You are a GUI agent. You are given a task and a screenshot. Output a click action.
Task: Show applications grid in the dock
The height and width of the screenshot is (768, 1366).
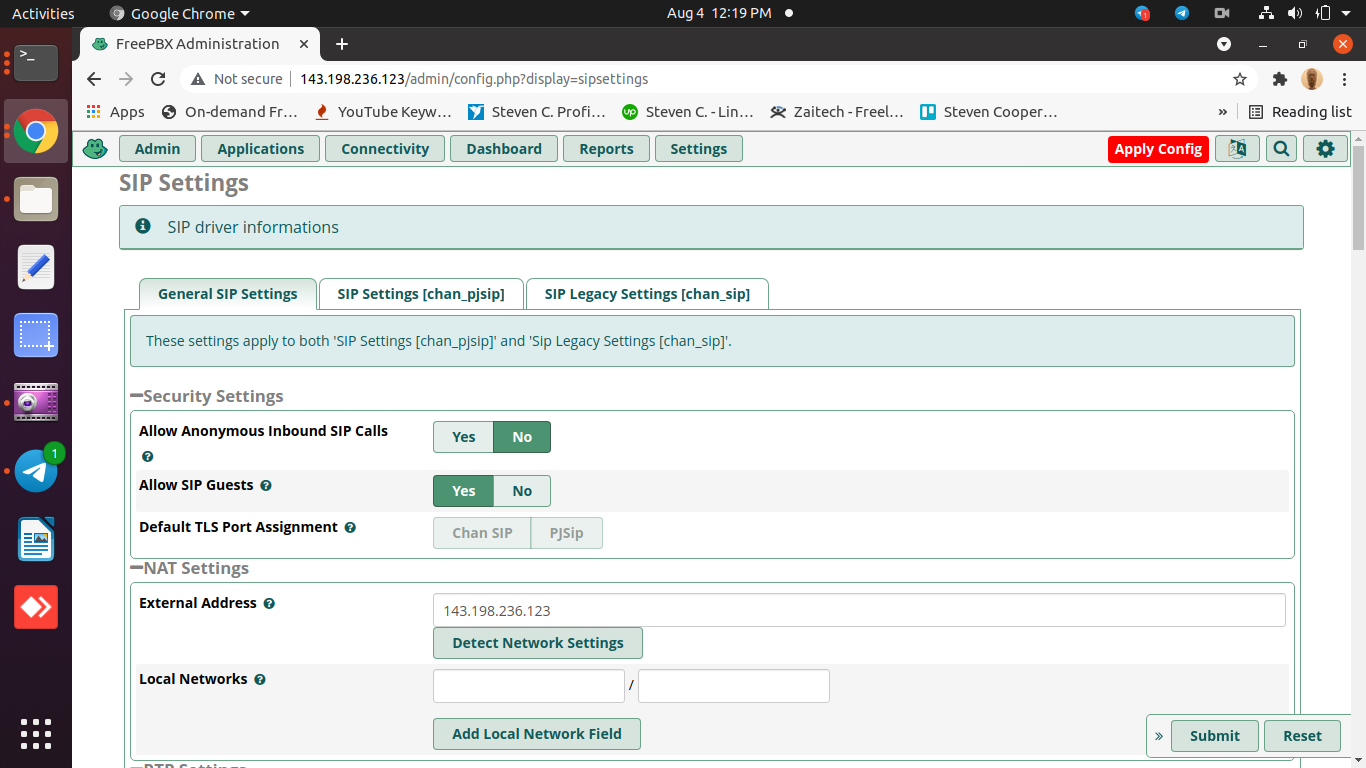click(x=36, y=733)
